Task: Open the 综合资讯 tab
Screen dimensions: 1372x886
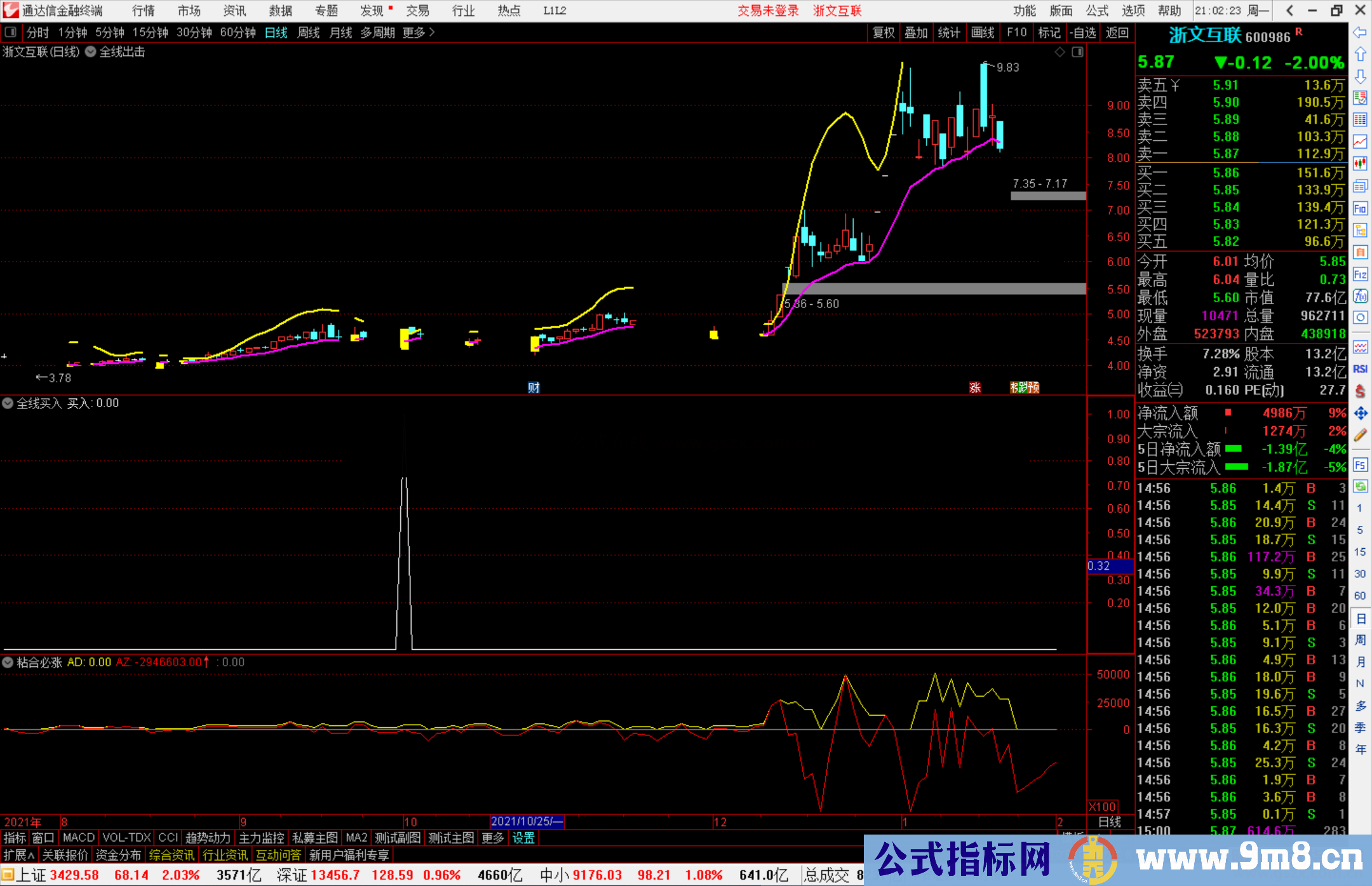Action: point(171,855)
